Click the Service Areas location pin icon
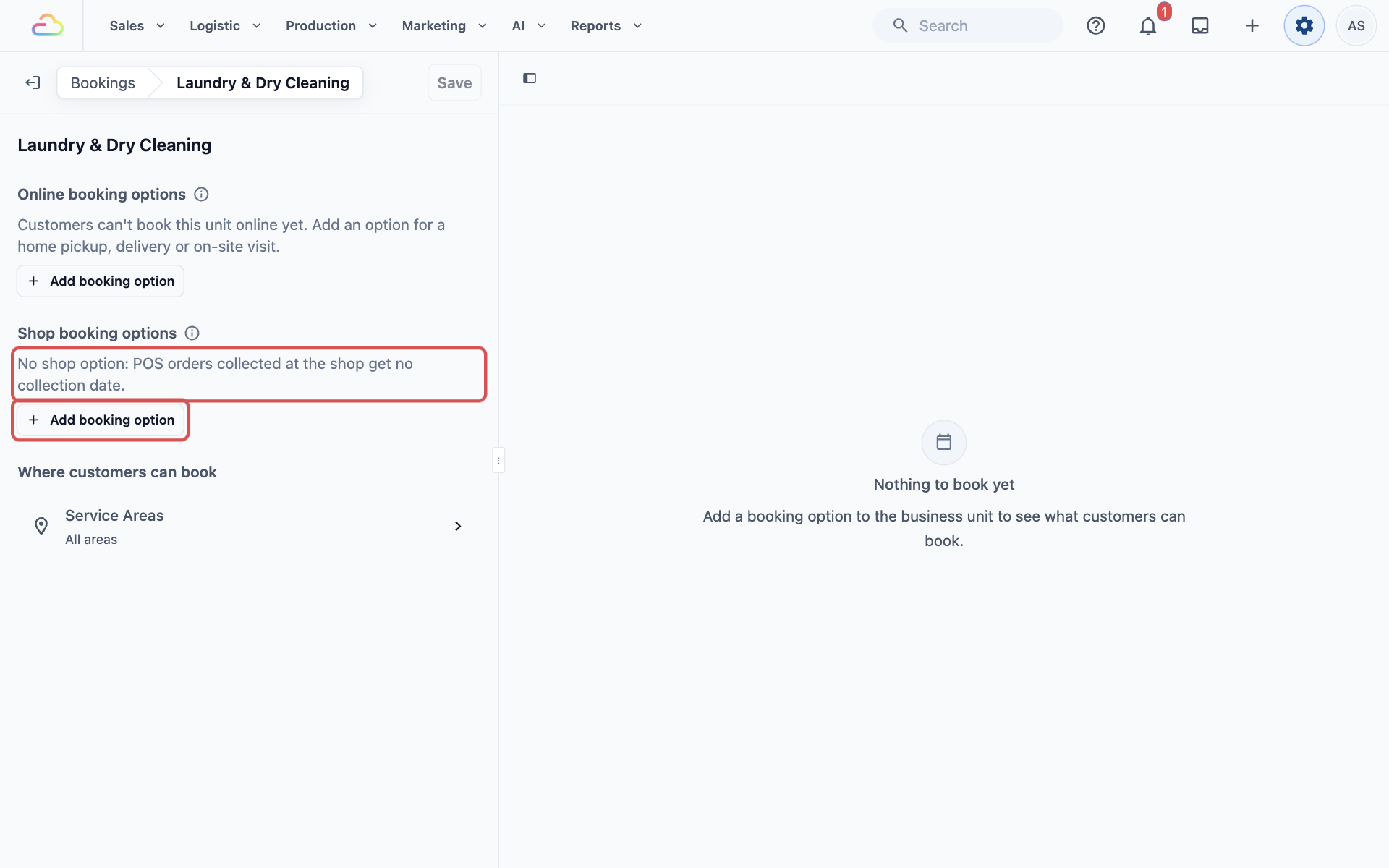This screenshot has width=1389, height=868. 41,526
